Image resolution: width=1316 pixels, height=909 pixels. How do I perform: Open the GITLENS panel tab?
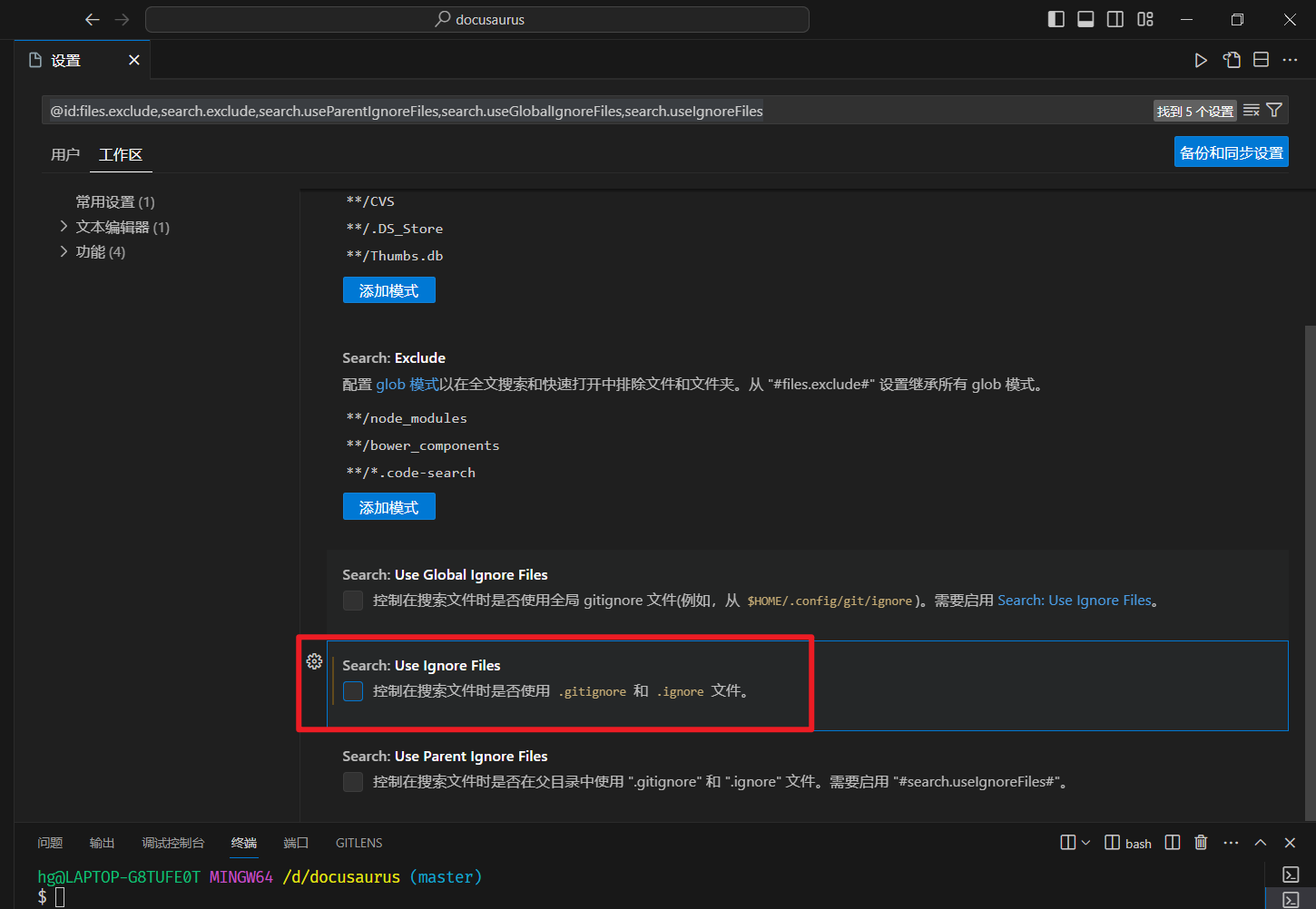coord(359,843)
